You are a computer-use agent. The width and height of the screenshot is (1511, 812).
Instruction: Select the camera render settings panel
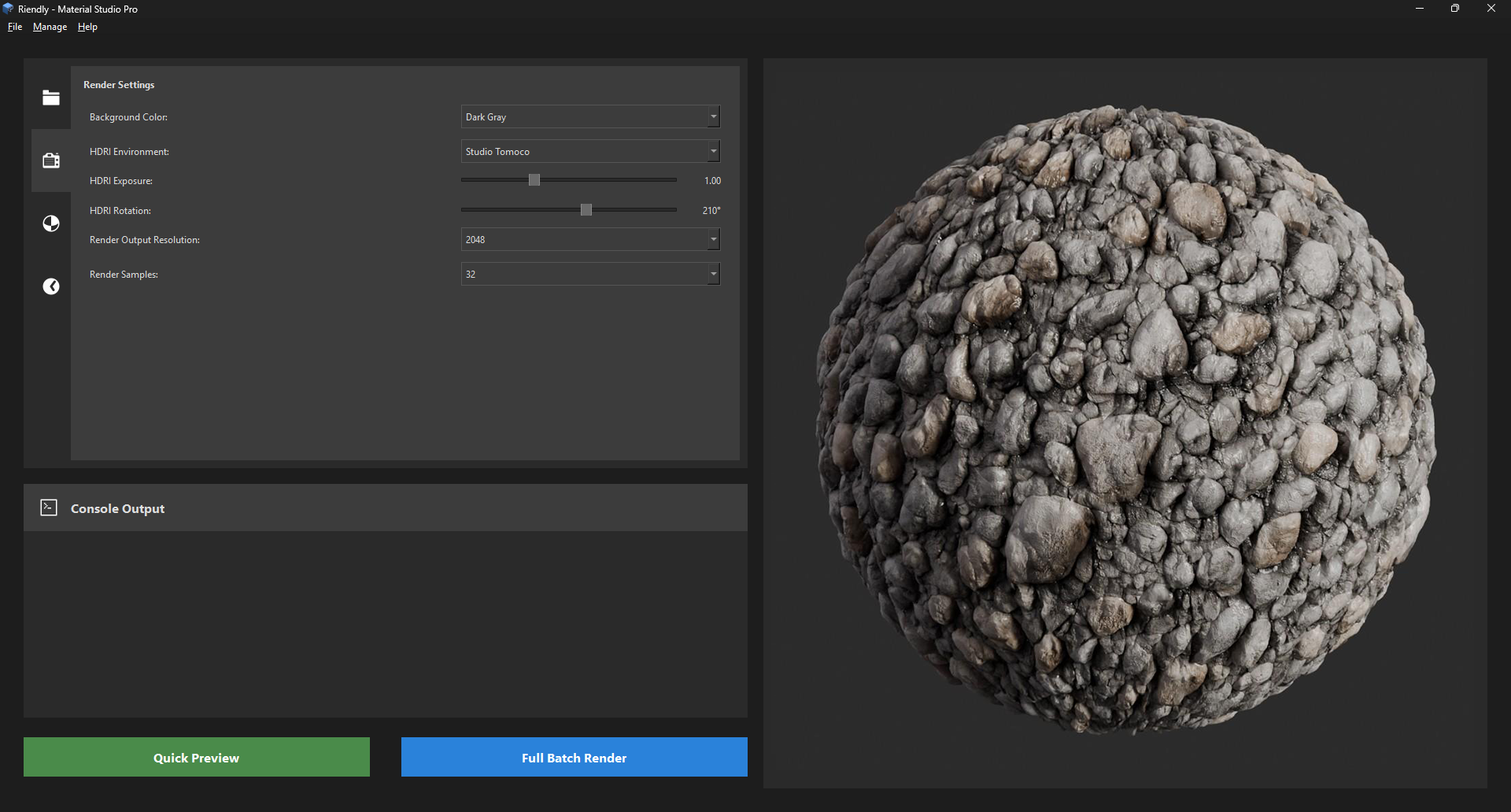[x=50, y=160]
